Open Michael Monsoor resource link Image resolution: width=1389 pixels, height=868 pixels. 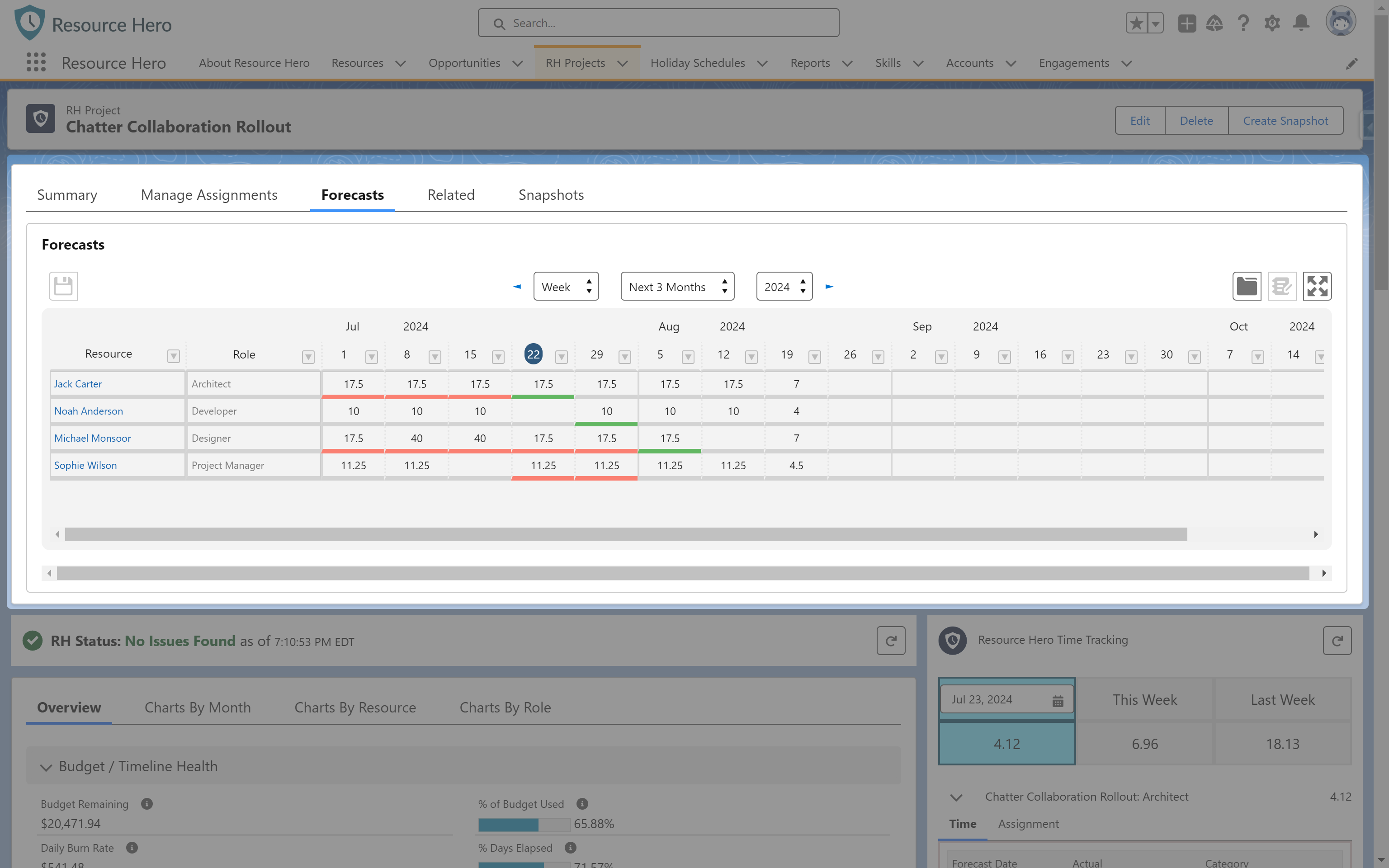pyautogui.click(x=92, y=438)
